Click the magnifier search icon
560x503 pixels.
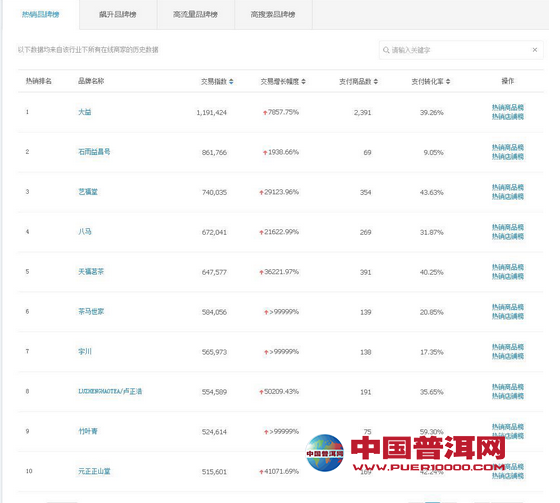pos(386,50)
